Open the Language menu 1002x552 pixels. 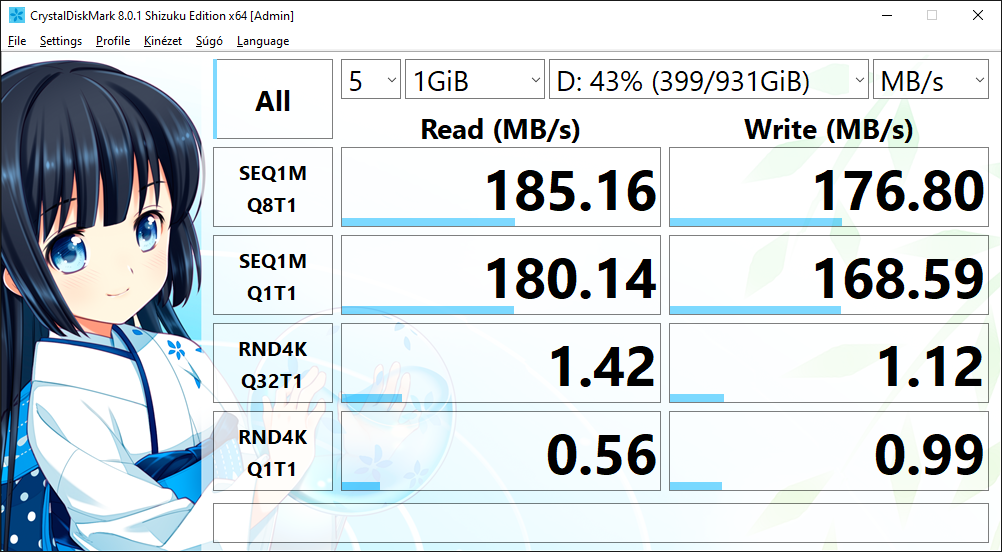point(263,41)
